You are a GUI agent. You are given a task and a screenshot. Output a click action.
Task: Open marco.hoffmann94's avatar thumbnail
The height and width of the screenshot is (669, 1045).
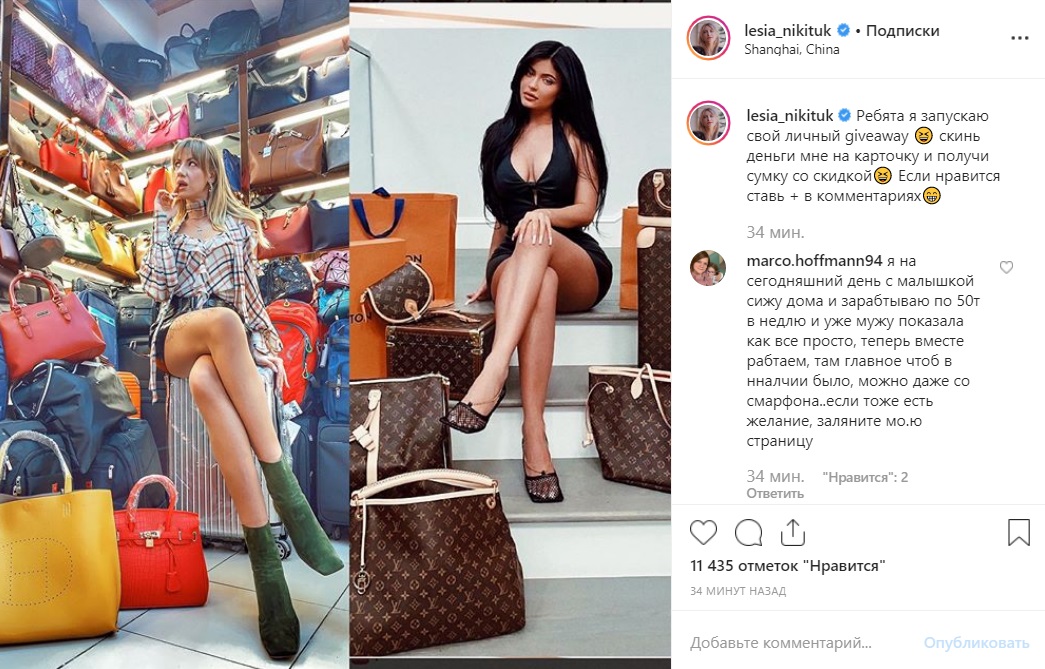(708, 268)
